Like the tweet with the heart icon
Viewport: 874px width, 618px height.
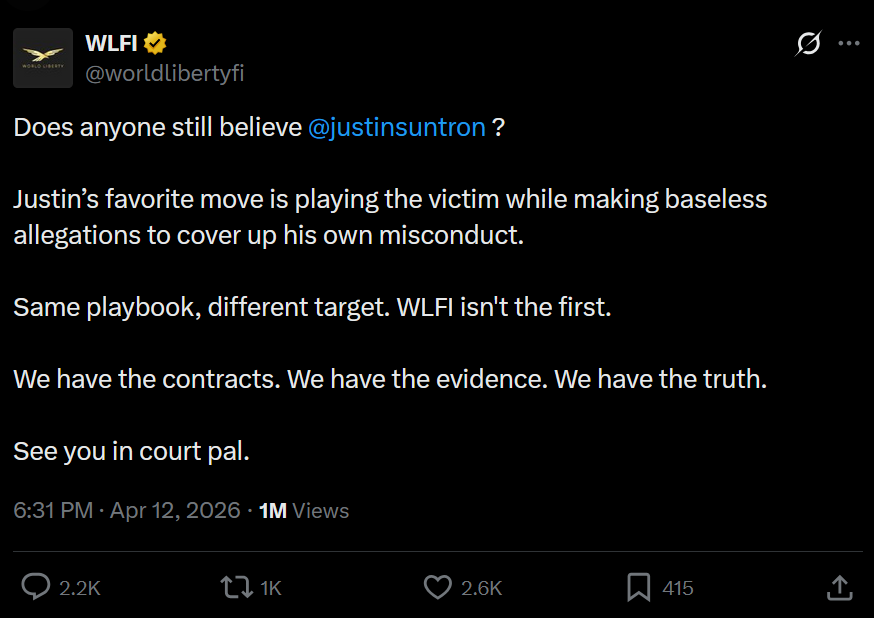(437, 587)
